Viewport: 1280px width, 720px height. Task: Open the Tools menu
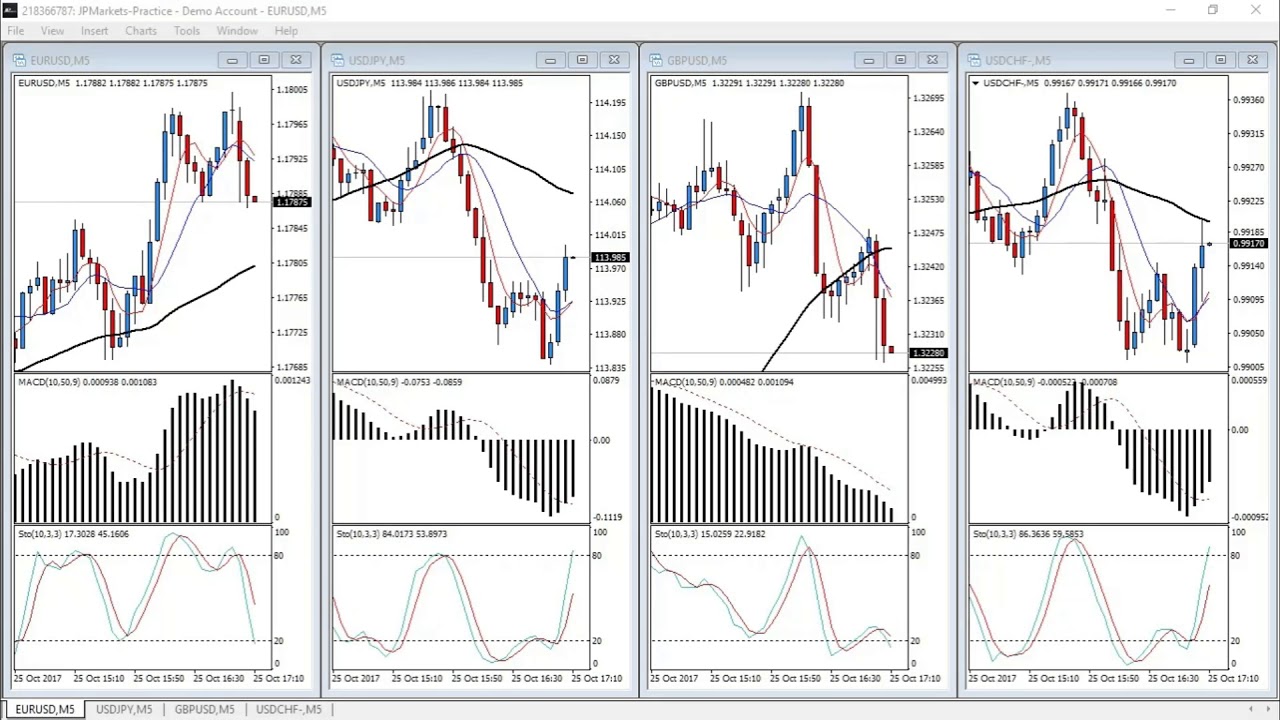(187, 31)
